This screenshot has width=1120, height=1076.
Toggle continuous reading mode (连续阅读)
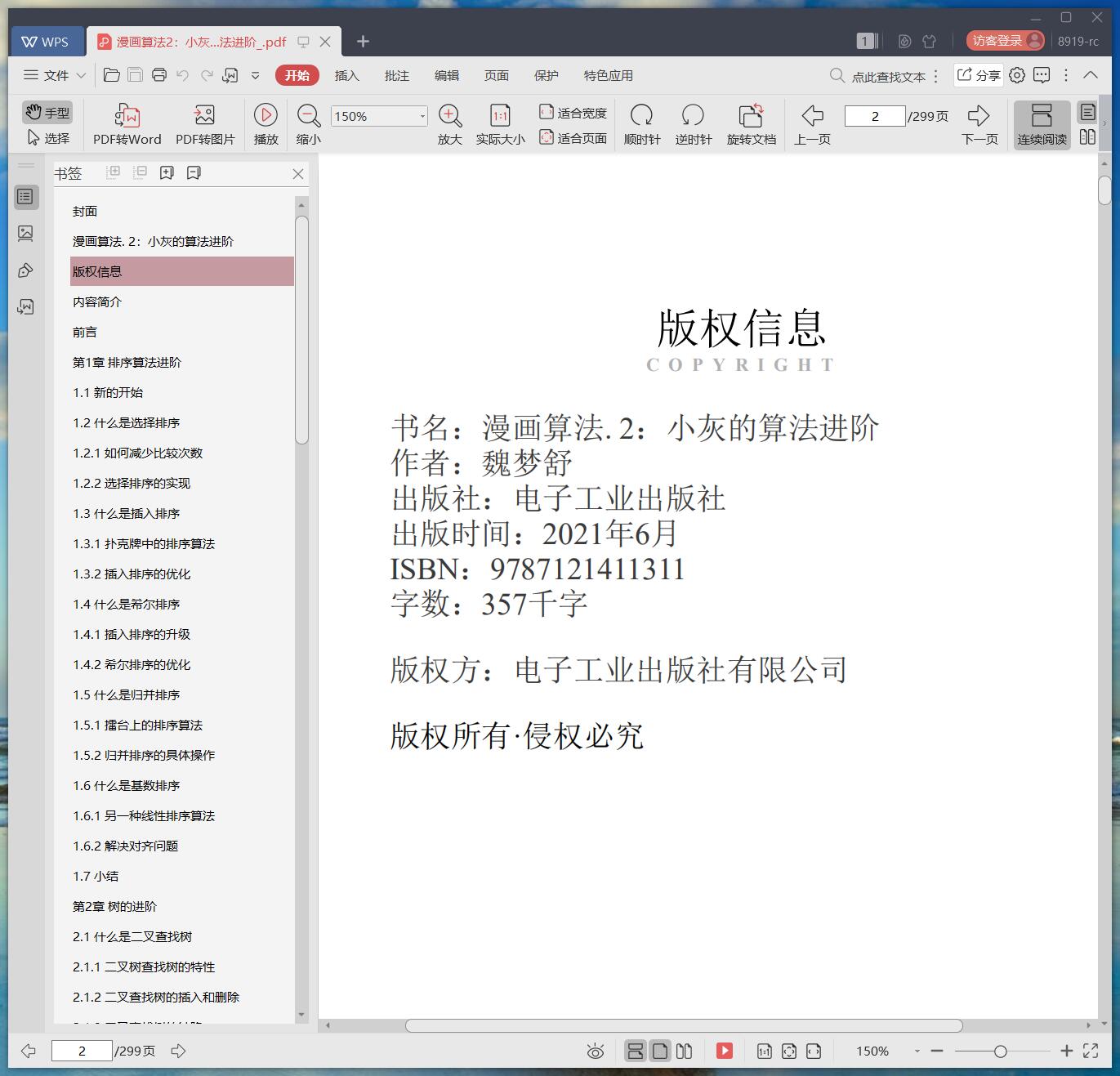(1042, 124)
